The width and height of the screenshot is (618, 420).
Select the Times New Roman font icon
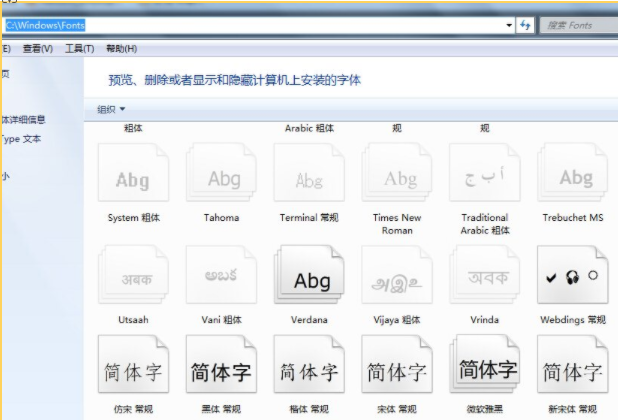coord(397,173)
